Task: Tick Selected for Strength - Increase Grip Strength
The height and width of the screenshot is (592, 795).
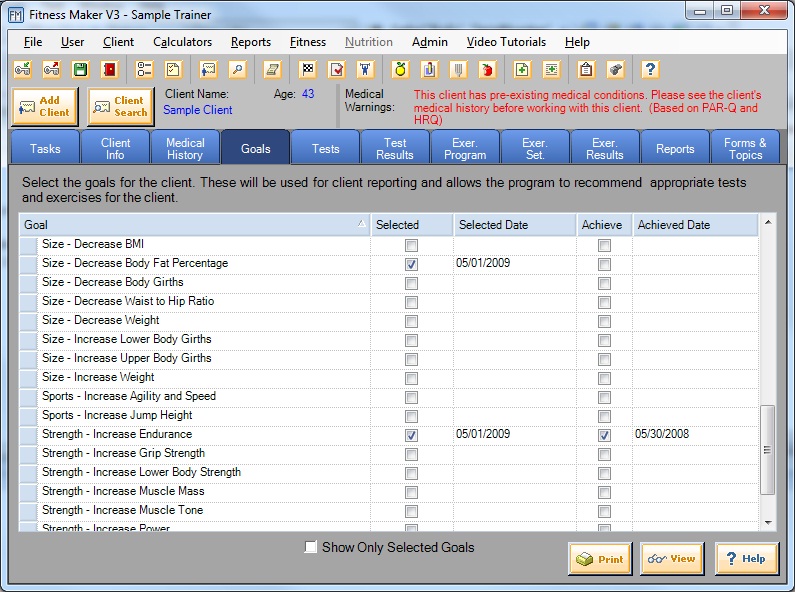Action: pos(411,455)
